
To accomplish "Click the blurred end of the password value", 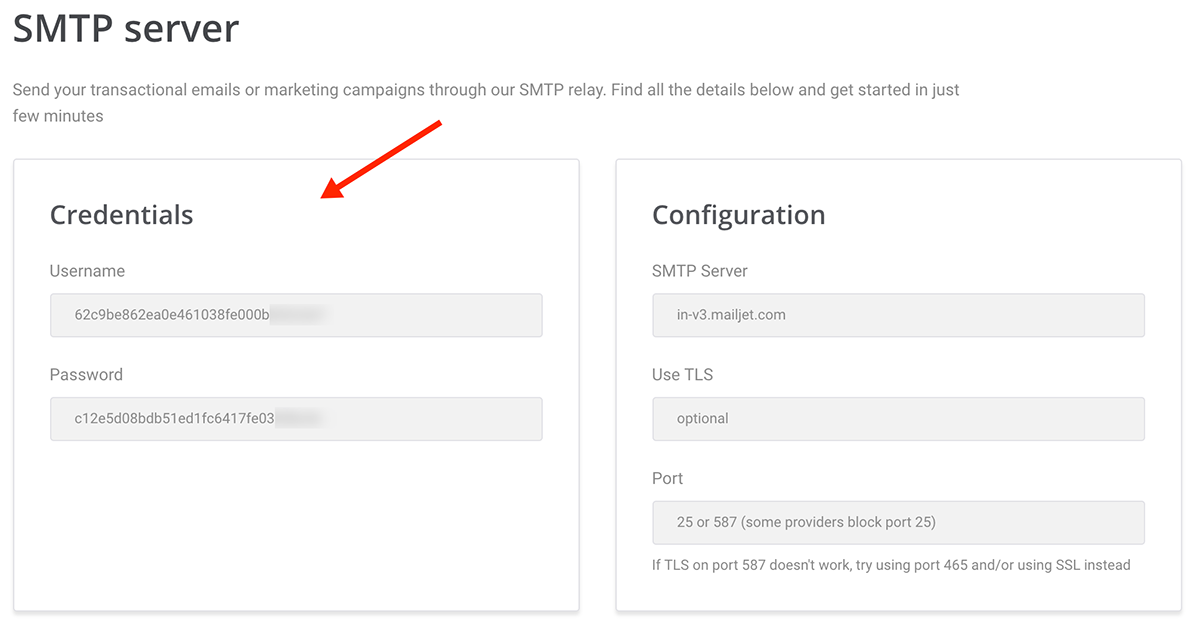I will click(299, 419).
